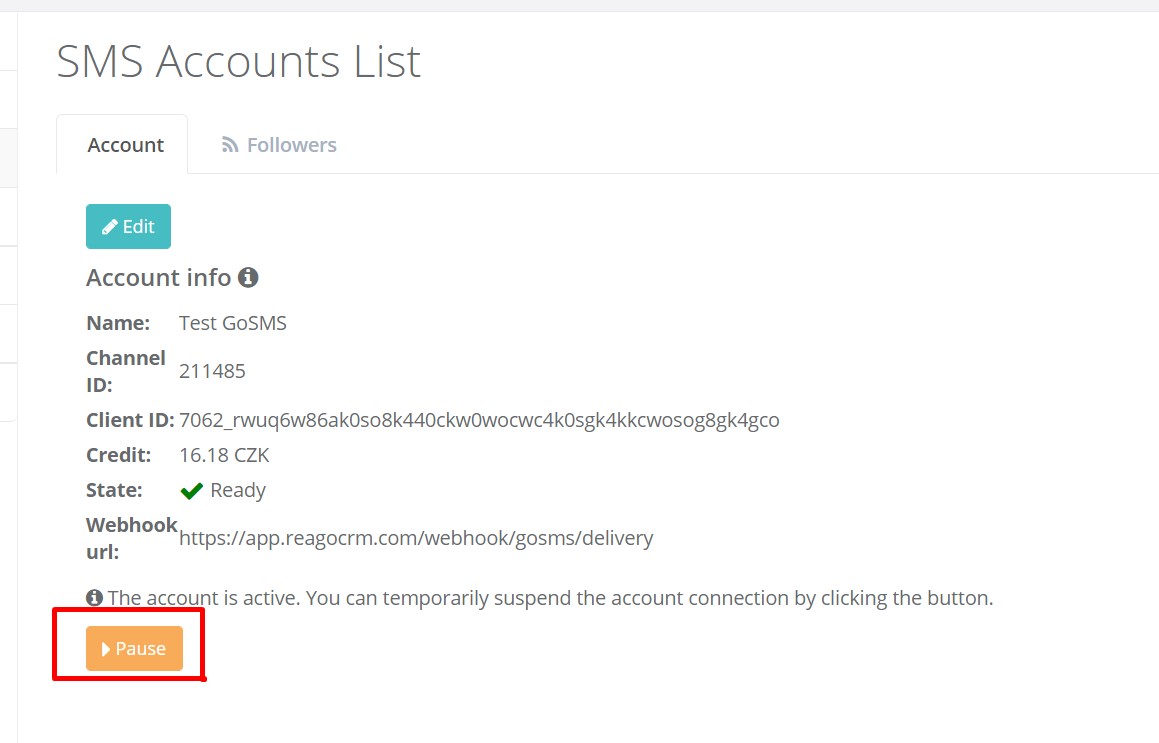The image size is (1159, 743).
Task: Click the RSS feed icon beside Followers
Action: coord(230,145)
